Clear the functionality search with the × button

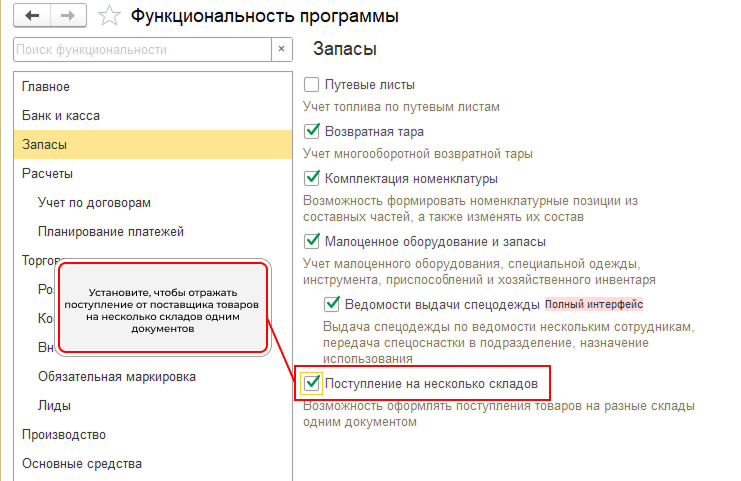tap(282, 49)
